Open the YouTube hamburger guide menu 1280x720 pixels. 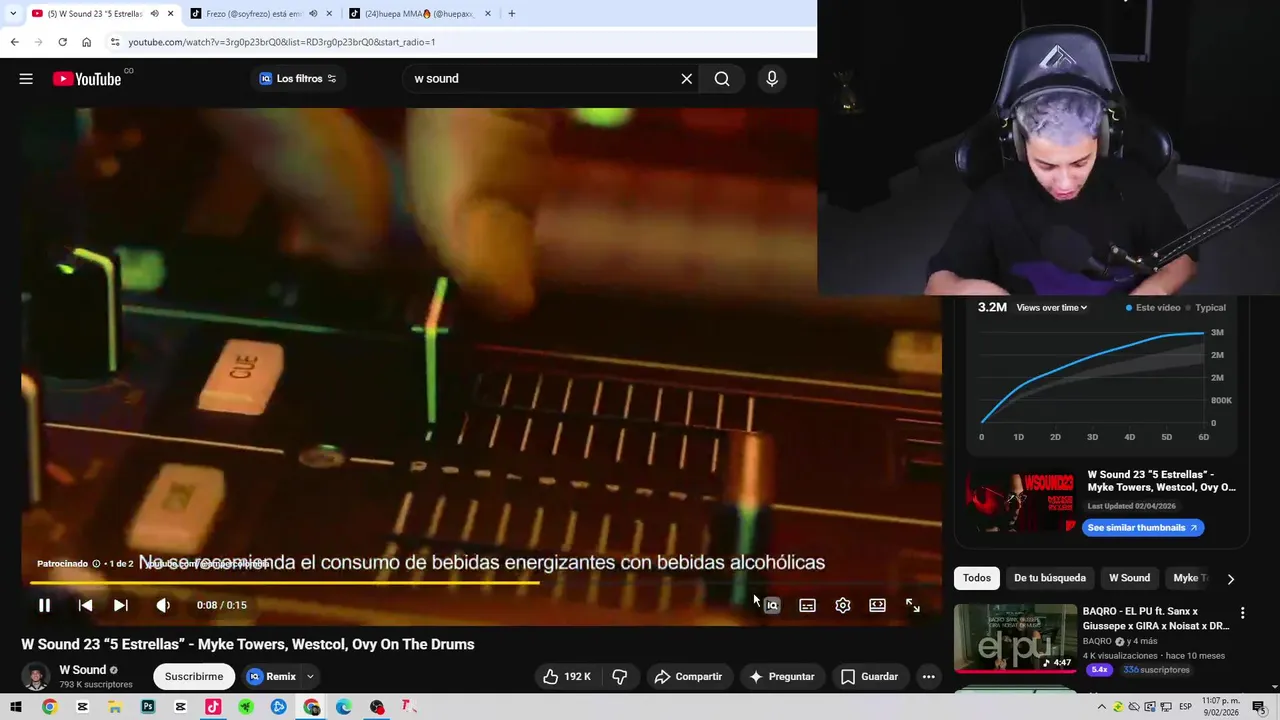[26, 79]
